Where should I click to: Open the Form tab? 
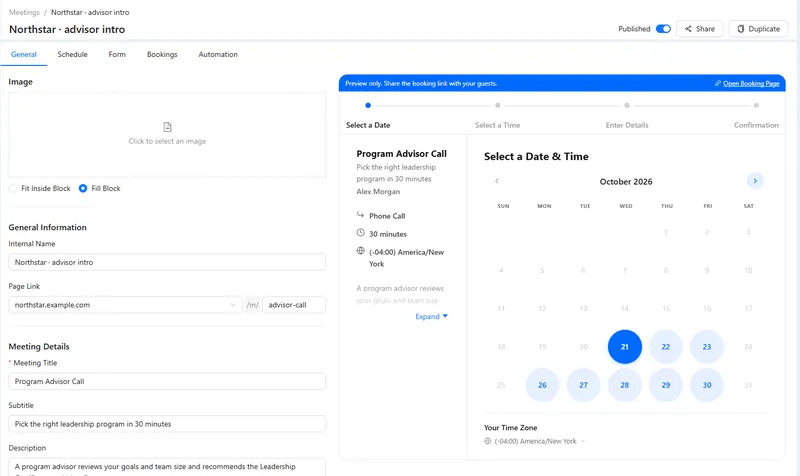(117, 54)
